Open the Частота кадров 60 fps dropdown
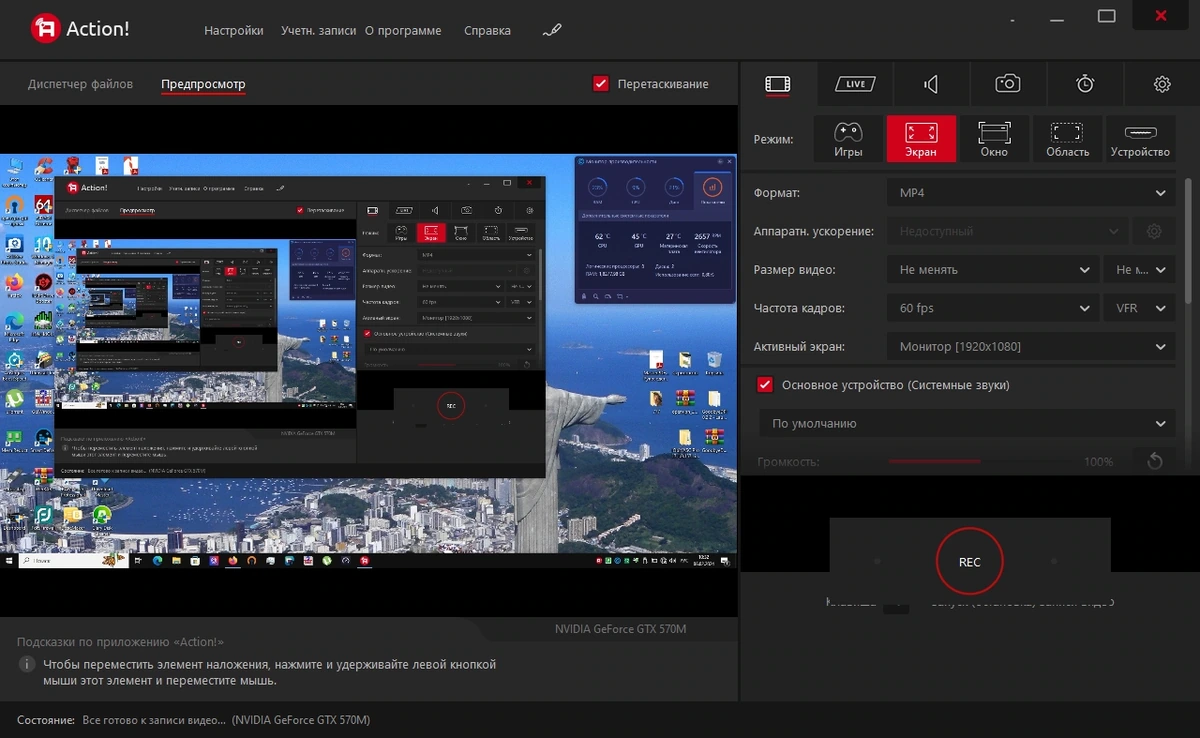1200x738 pixels. (x=993, y=308)
